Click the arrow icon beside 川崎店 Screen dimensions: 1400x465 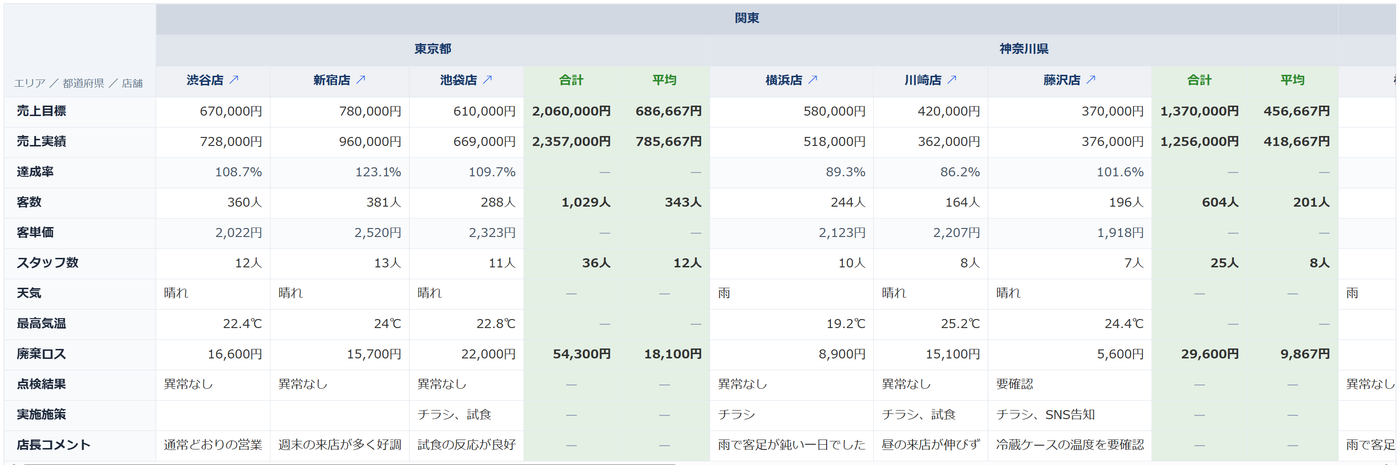pos(952,80)
